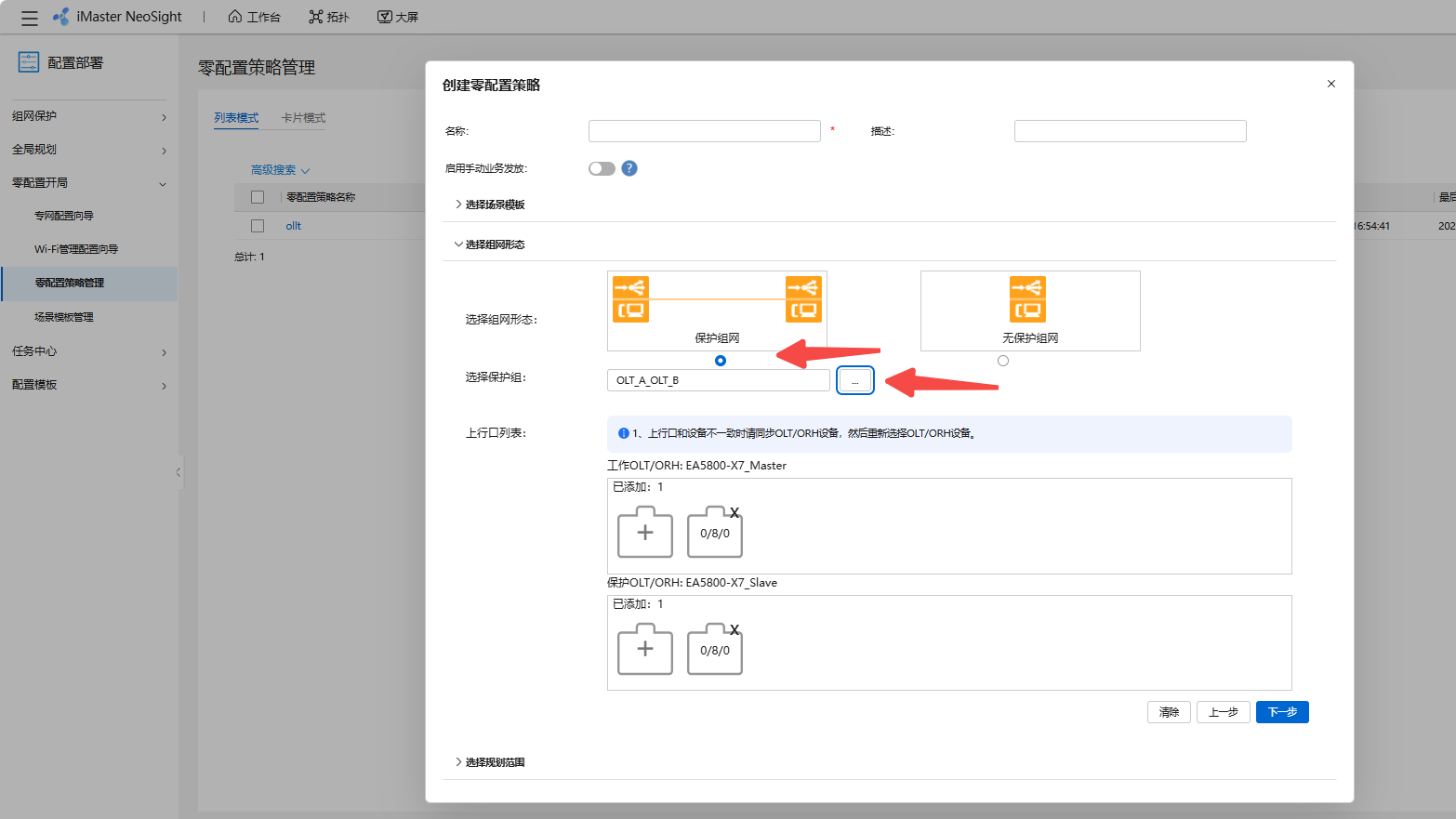Switch to the 卡片模式 tab
The image size is (1456, 819).
coord(303,118)
